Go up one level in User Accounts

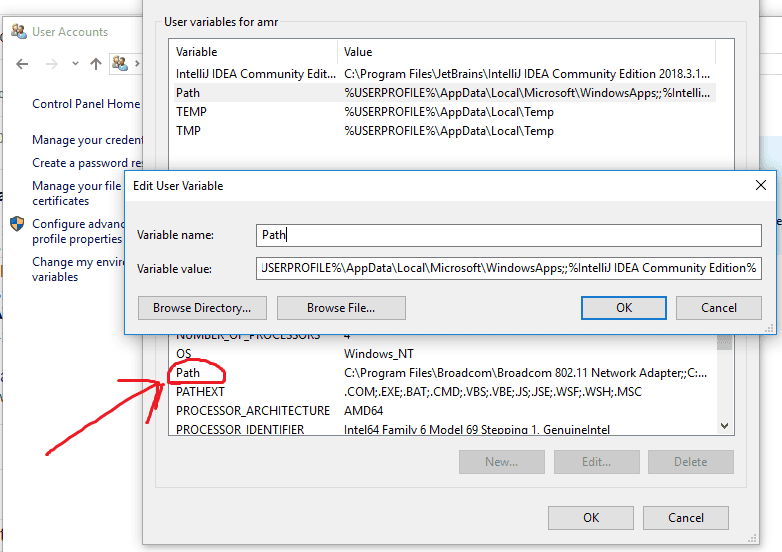coord(96,64)
